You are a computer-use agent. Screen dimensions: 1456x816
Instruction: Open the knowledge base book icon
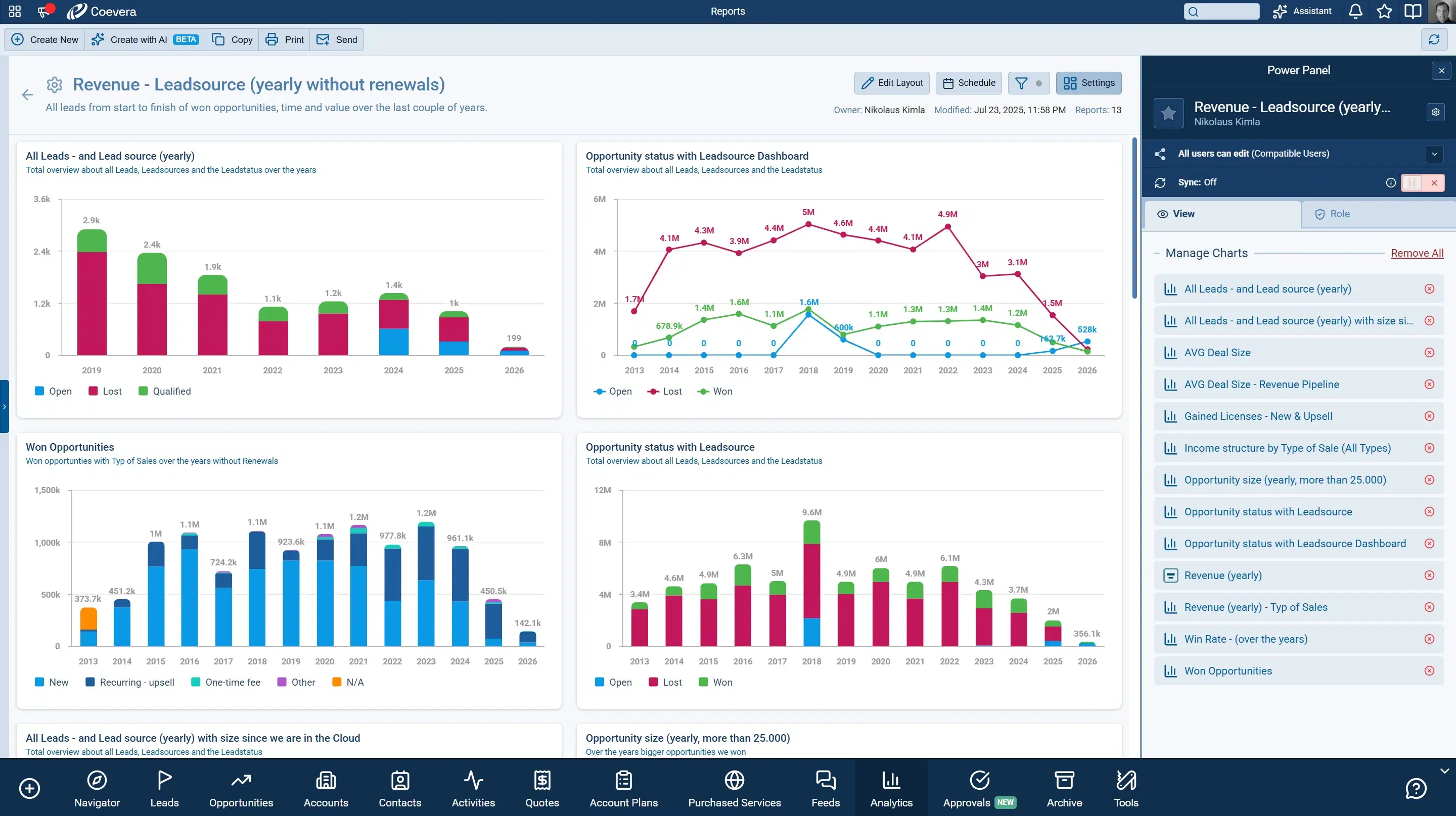(x=1413, y=11)
